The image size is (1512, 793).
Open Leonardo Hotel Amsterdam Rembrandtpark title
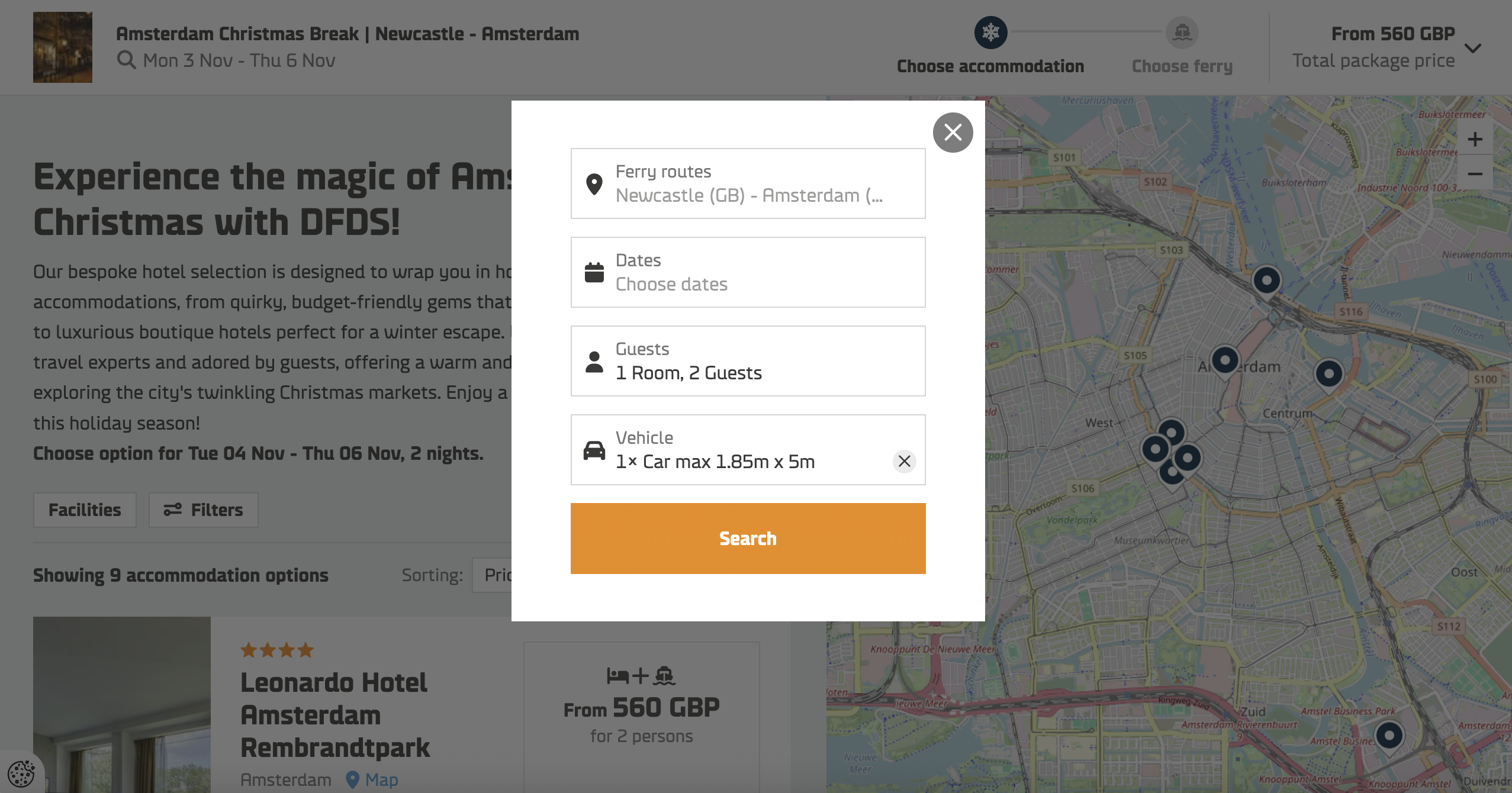(334, 715)
